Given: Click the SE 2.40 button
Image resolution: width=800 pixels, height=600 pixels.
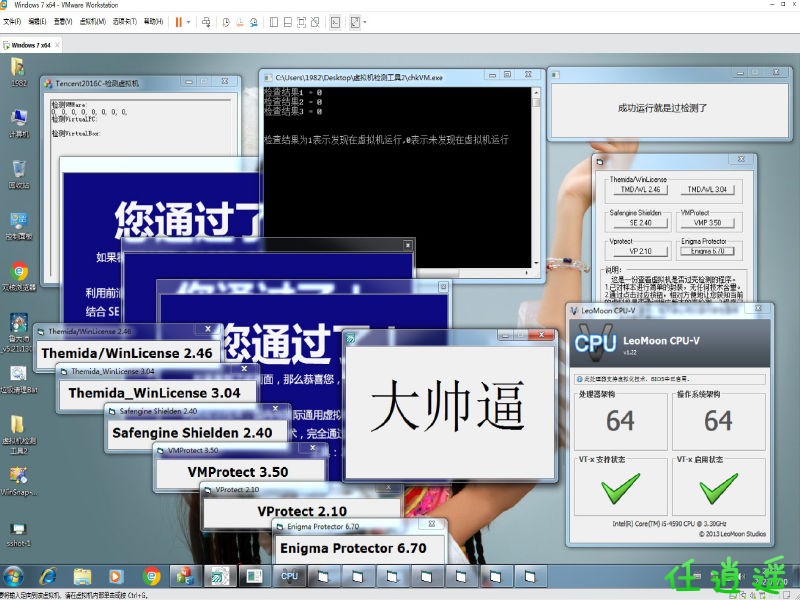Looking at the screenshot, I should tap(640, 222).
